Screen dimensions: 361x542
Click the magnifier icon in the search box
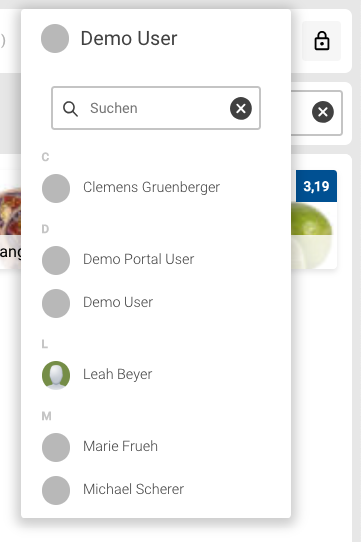(70, 109)
